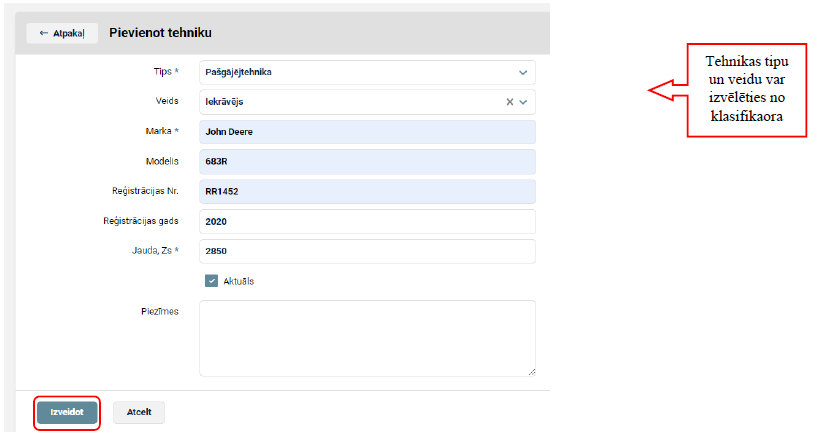Focus the Marka field with John Deere
The width and height of the screenshot is (820, 441).
pyautogui.click(x=367, y=132)
